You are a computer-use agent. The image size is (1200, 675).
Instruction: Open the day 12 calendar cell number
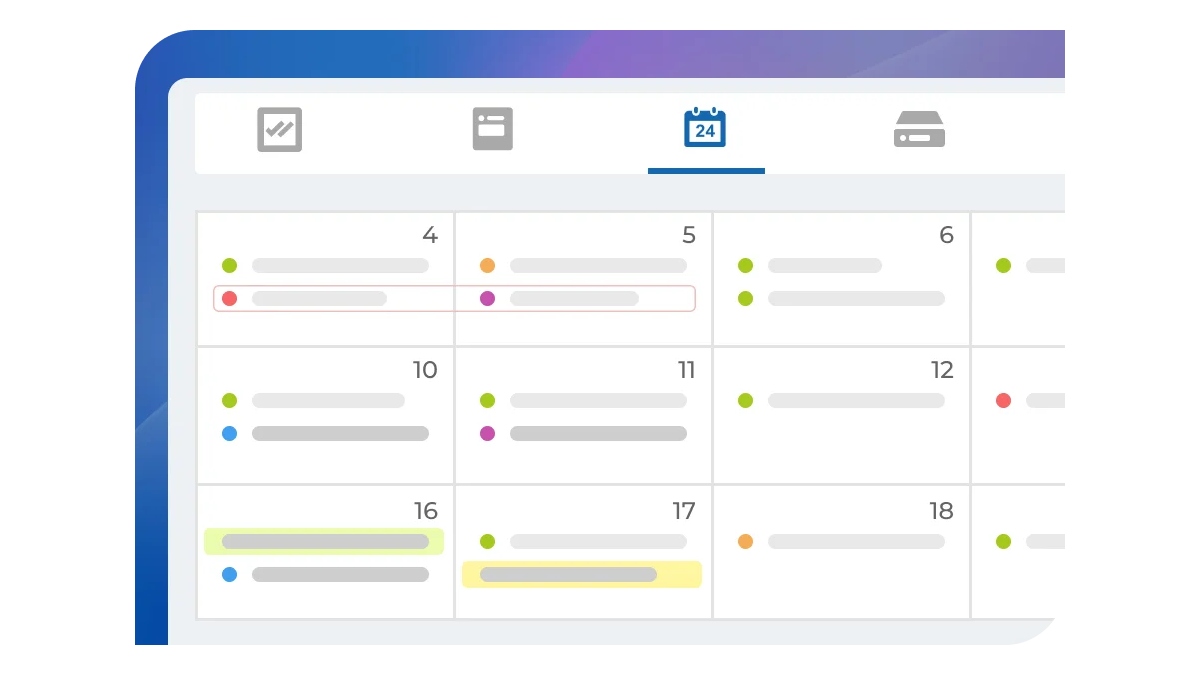[942, 370]
